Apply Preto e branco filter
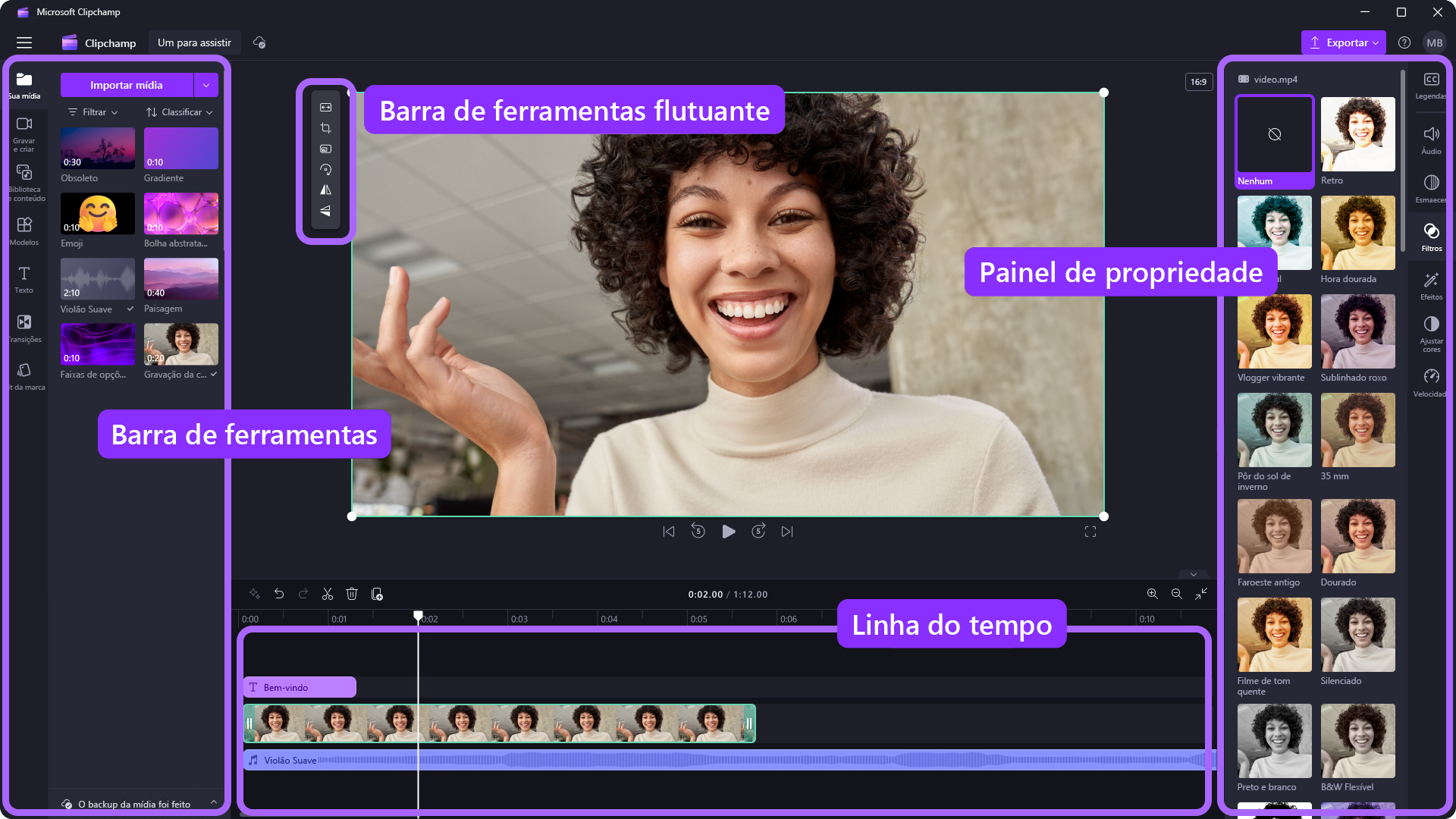Viewport: 1456px width, 819px height. [1275, 741]
